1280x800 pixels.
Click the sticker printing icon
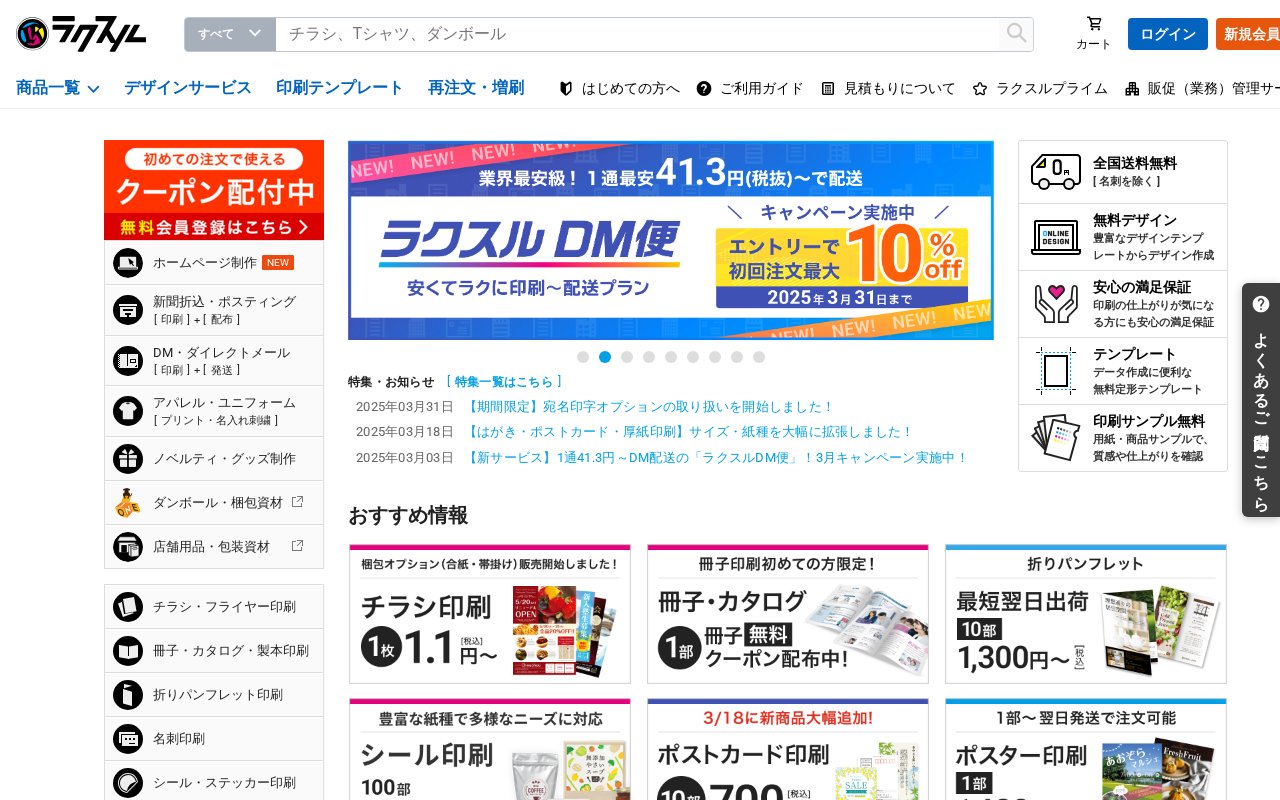point(128,783)
